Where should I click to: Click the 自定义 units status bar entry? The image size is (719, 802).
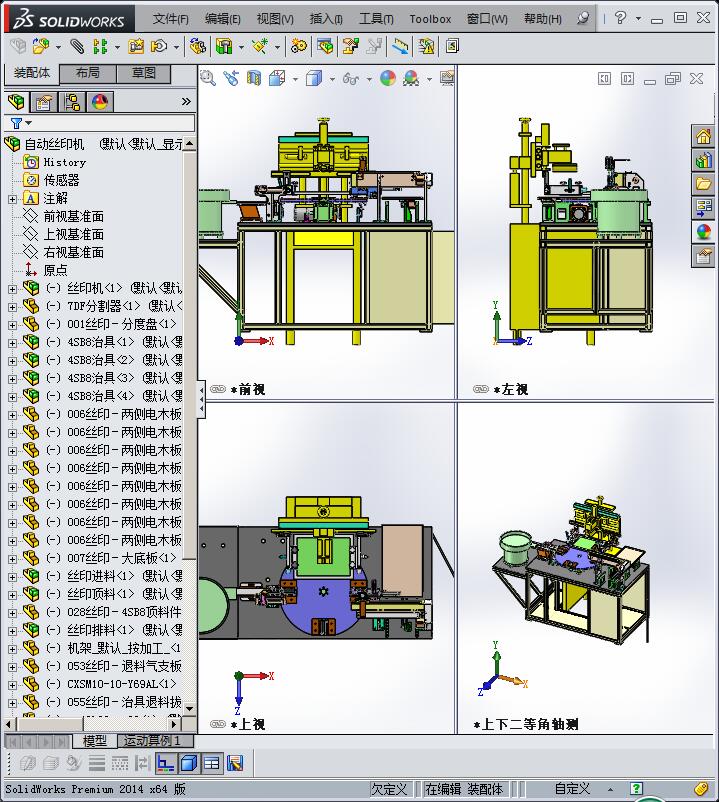572,789
